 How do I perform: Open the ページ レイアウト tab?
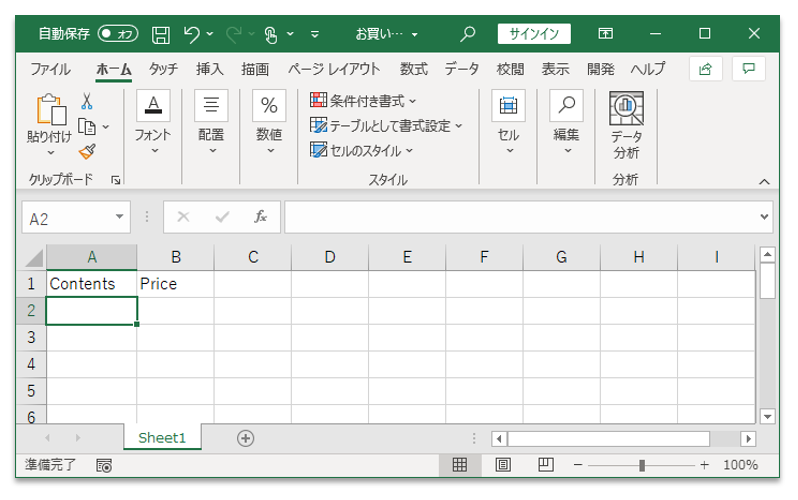(334, 69)
